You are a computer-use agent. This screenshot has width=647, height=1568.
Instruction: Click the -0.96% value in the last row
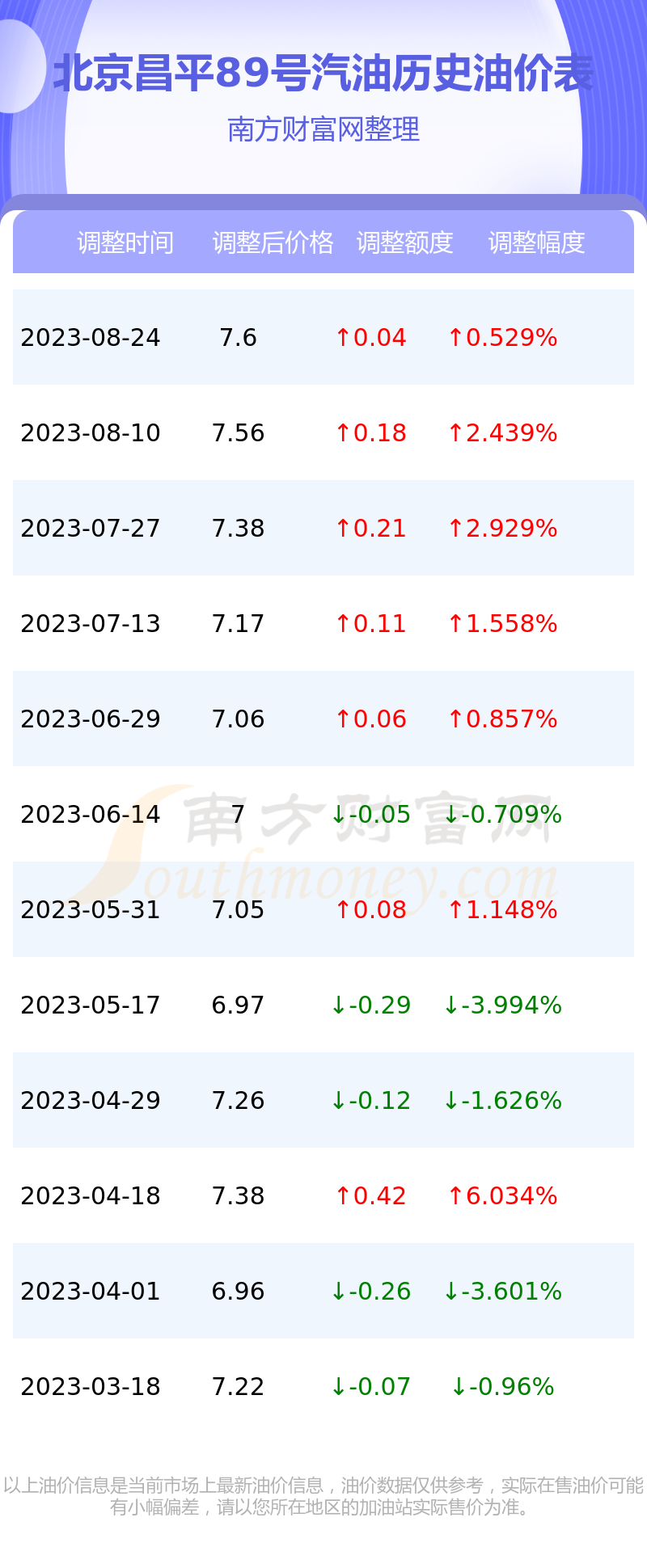click(512, 1387)
